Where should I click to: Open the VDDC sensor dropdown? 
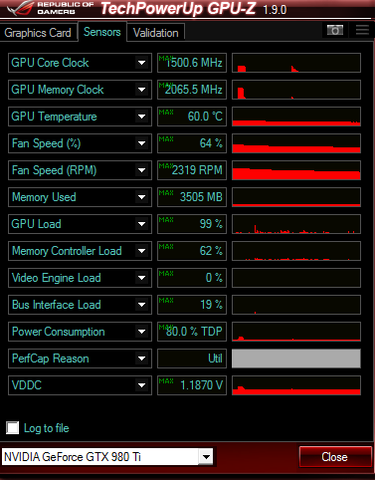pyautogui.click(x=142, y=385)
